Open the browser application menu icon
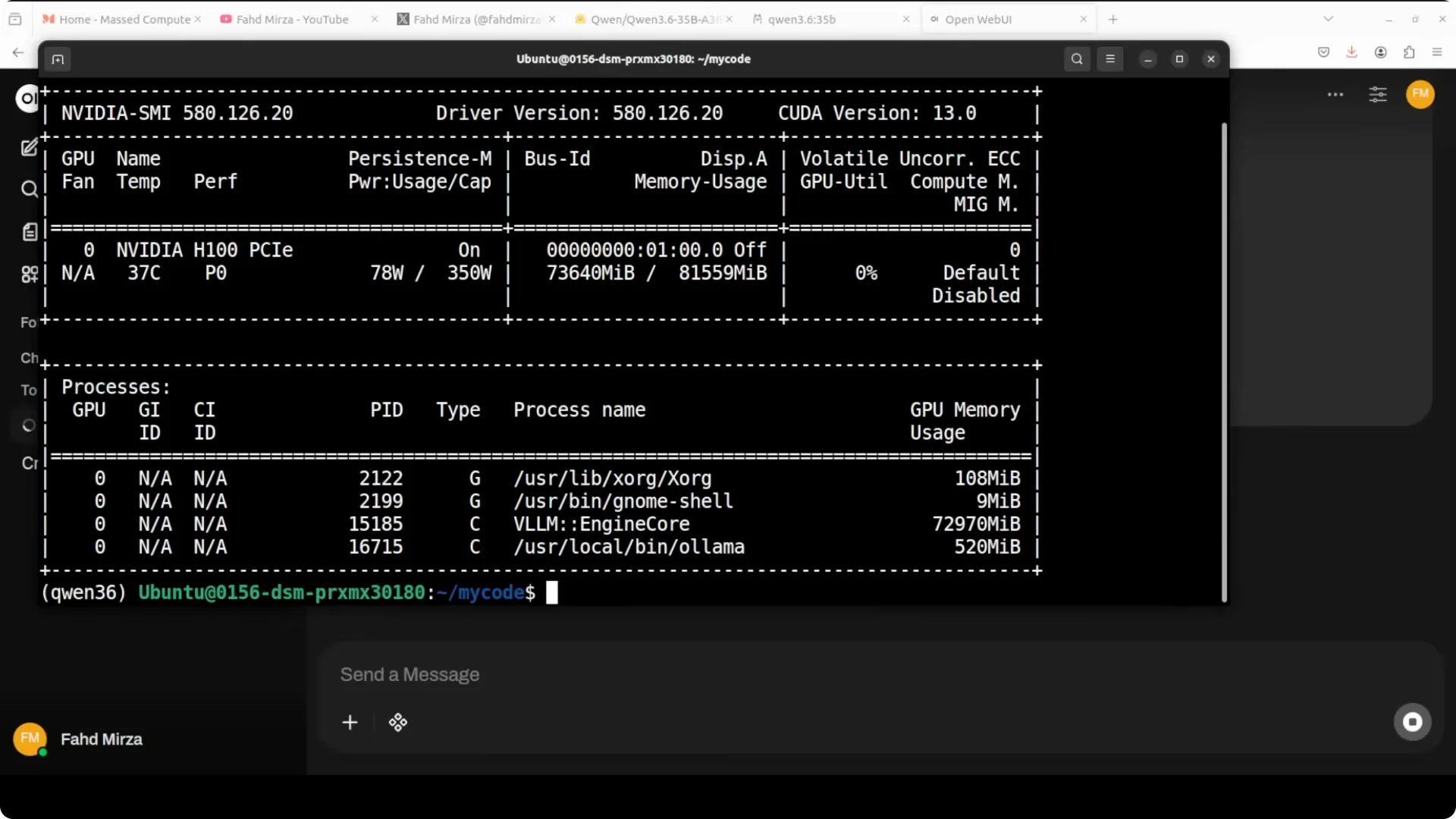 [1437, 52]
